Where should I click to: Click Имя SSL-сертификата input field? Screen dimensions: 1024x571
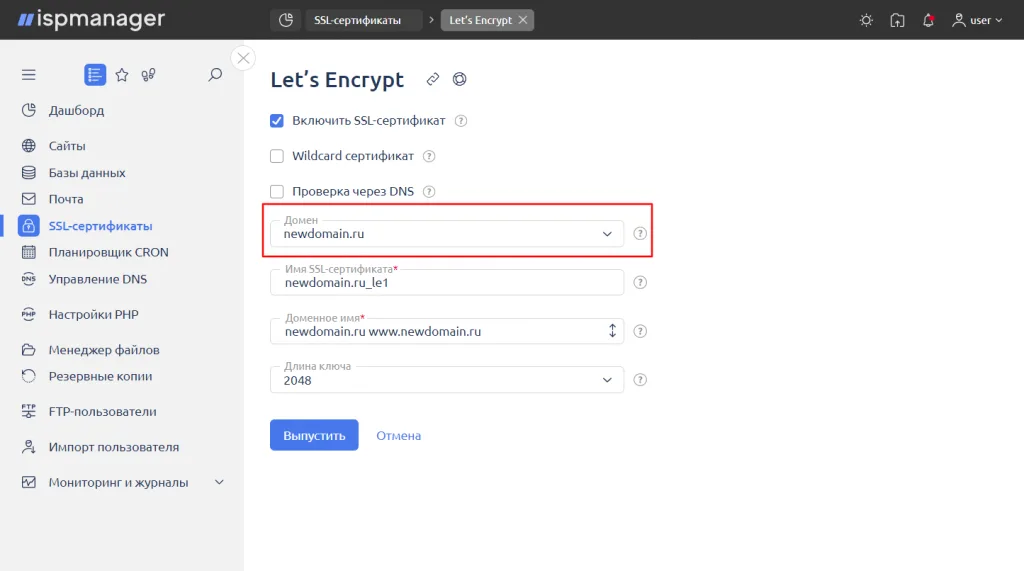(x=447, y=282)
